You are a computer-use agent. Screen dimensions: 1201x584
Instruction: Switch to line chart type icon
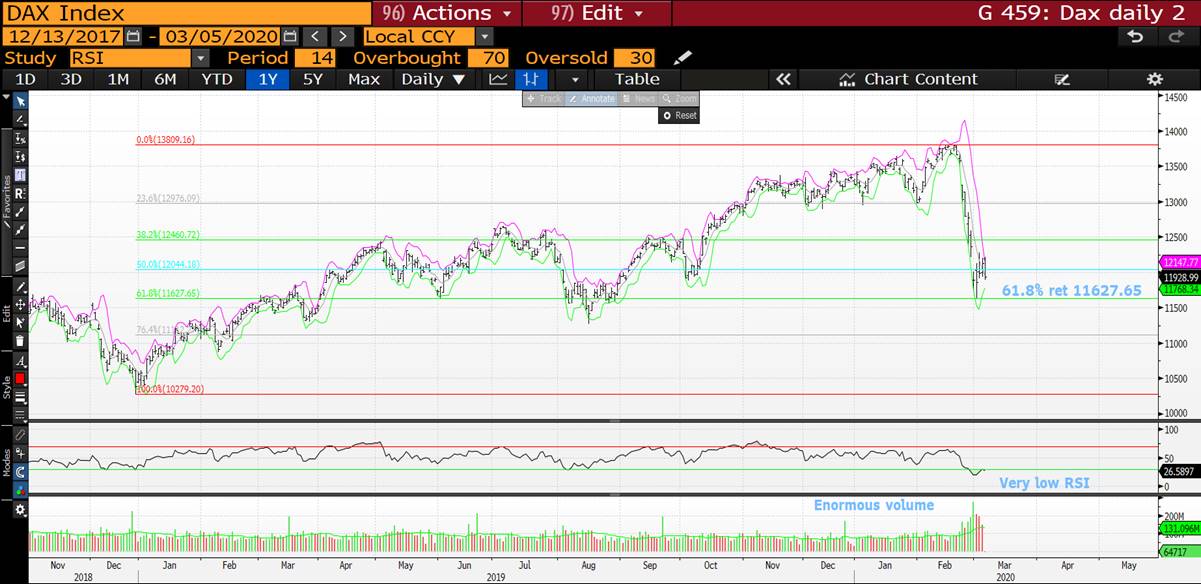[x=498, y=79]
